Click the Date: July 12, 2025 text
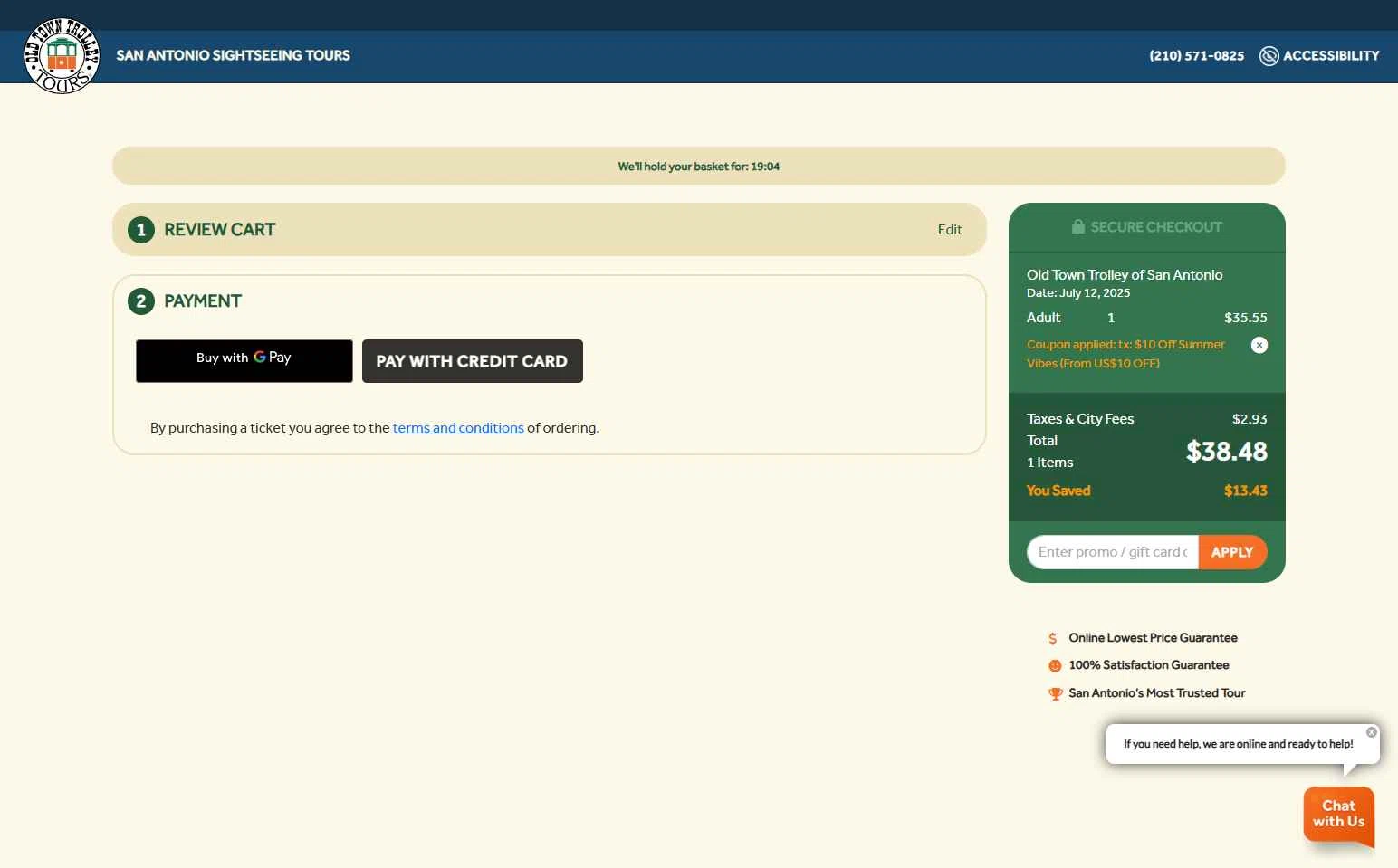 pyautogui.click(x=1078, y=293)
